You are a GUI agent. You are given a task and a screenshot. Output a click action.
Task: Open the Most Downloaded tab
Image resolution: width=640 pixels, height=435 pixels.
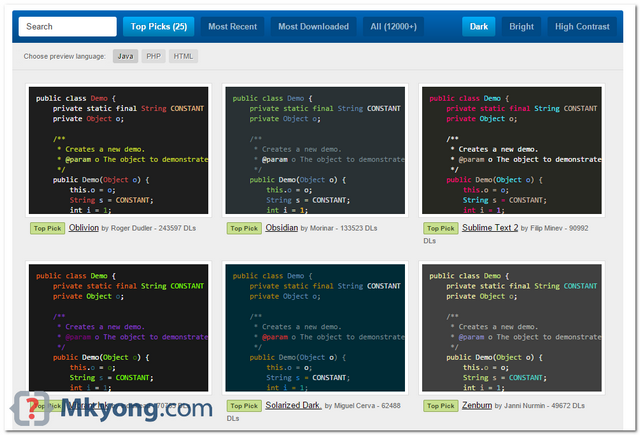tap(313, 27)
